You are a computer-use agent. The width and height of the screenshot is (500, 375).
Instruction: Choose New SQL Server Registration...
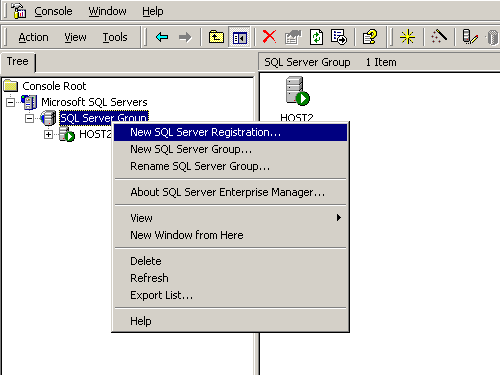coord(230,132)
